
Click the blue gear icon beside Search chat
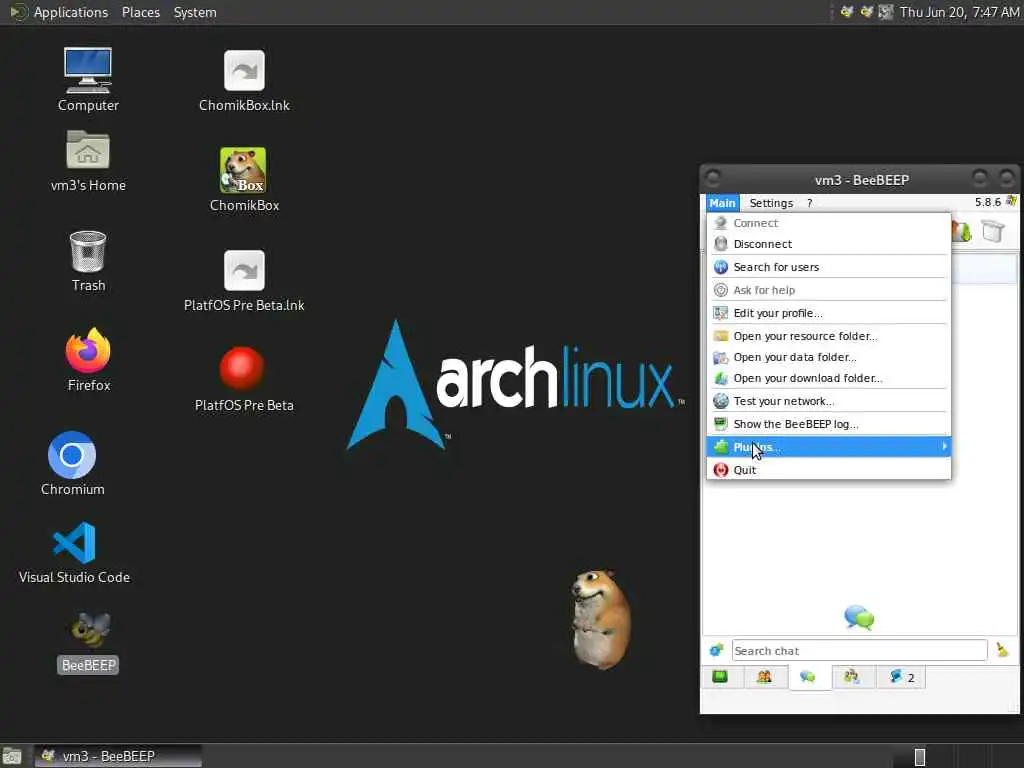click(x=716, y=650)
